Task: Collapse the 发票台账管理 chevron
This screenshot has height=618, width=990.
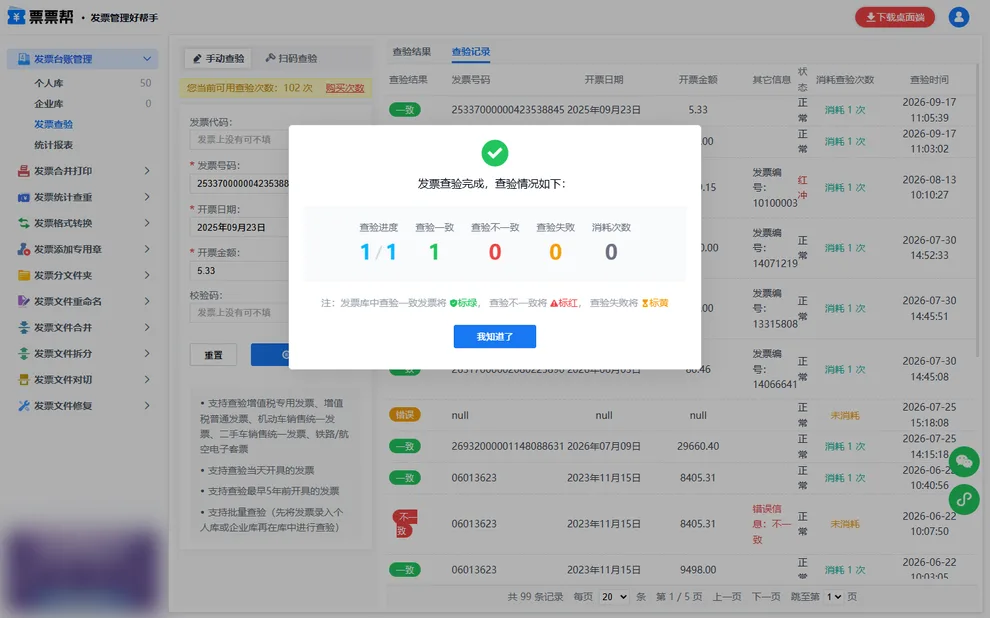Action: pyautogui.click(x=146, y=59)
